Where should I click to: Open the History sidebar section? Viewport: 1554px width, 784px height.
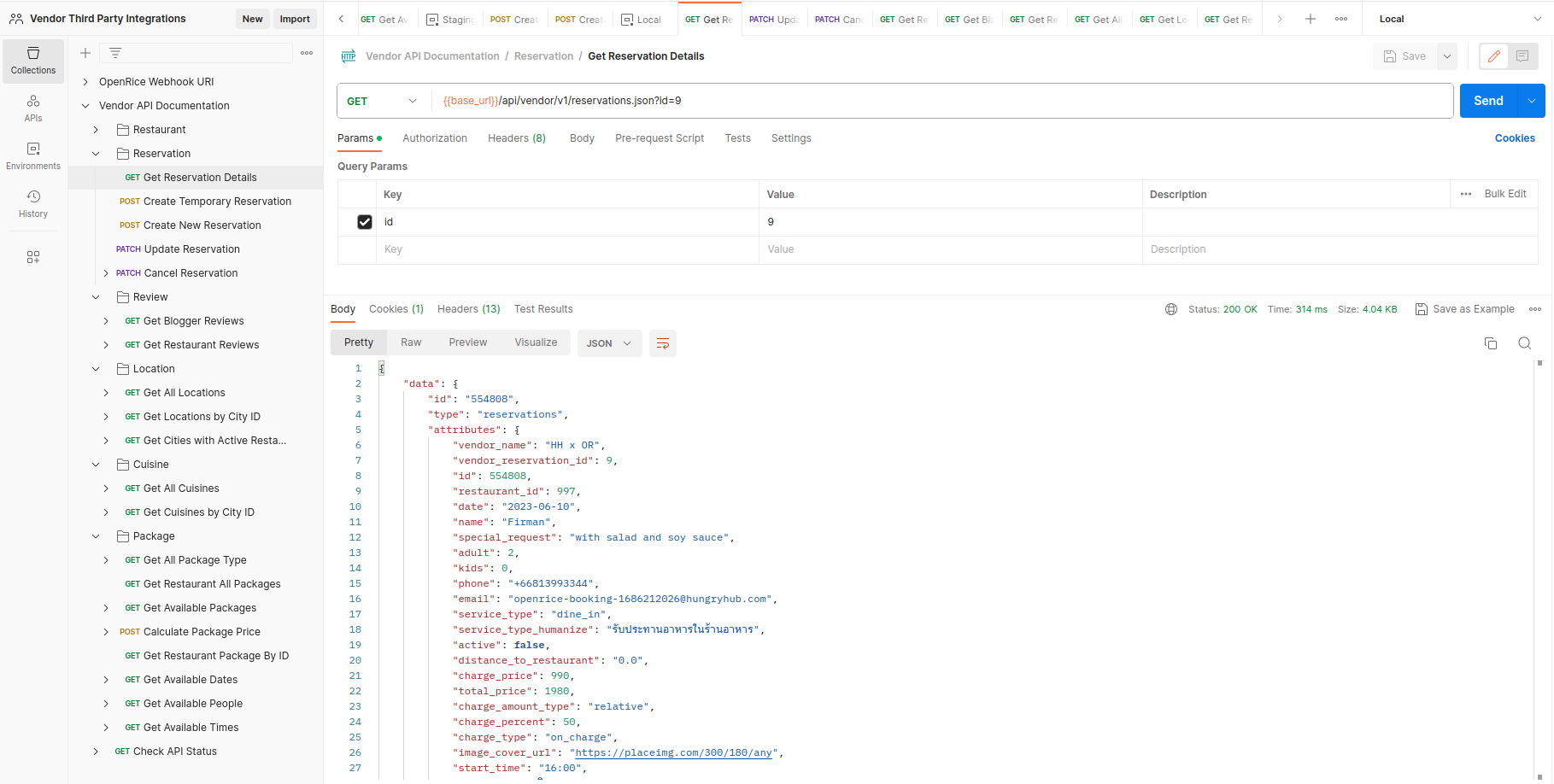[x=33, y=204]
